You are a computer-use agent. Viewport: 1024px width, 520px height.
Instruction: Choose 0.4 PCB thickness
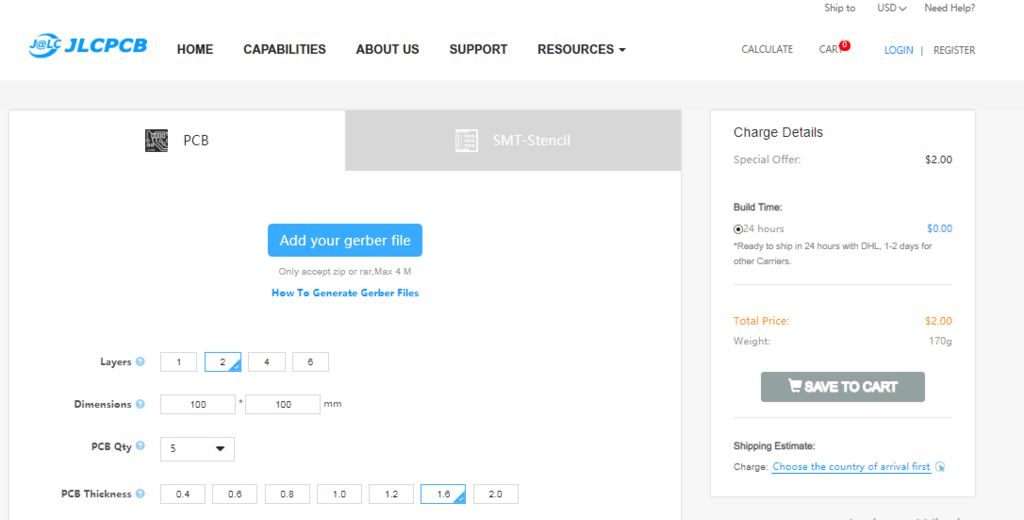183,494
